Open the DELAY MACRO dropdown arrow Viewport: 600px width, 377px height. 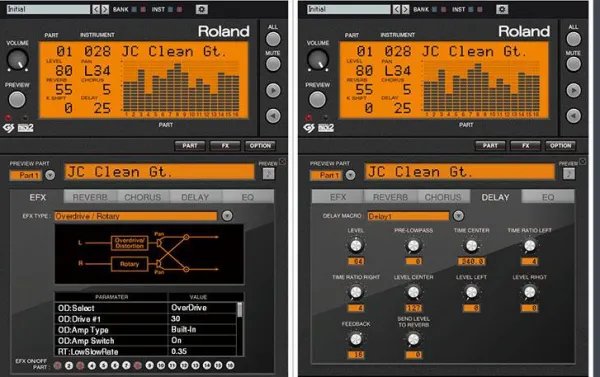[458, 216]
